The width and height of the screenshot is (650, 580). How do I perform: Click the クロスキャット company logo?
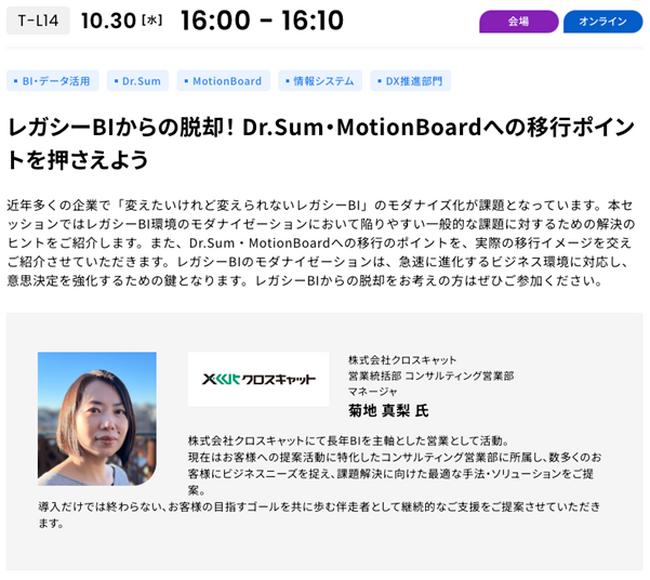[258, 379]
